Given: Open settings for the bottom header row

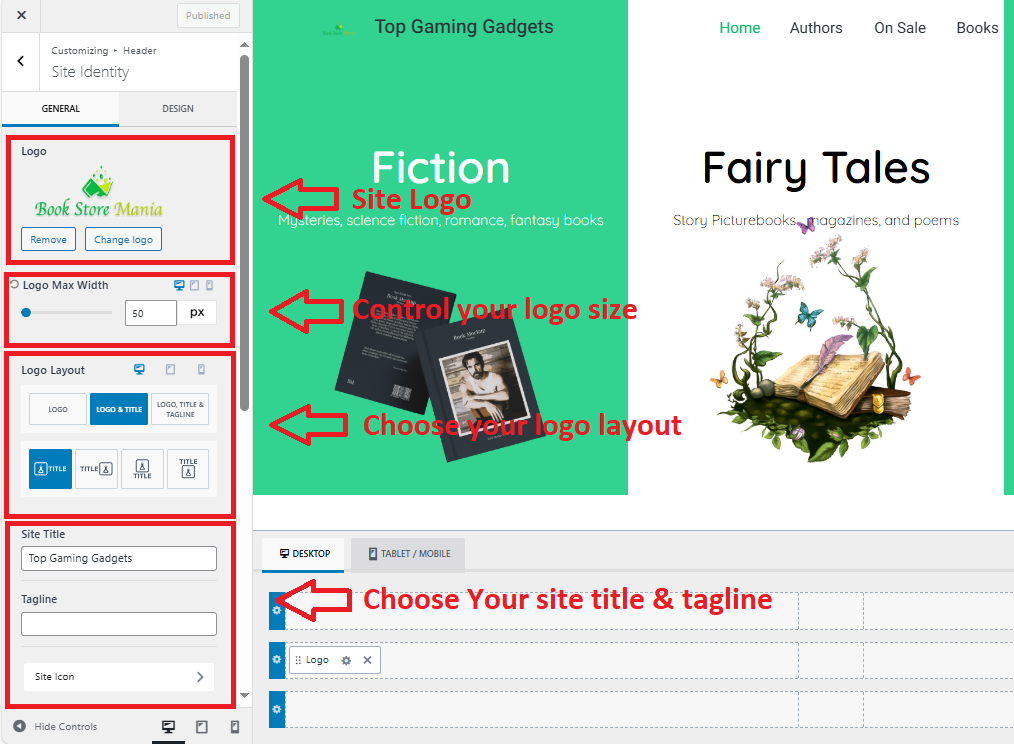Looking at the screenshot, I should tap(277, 709).
